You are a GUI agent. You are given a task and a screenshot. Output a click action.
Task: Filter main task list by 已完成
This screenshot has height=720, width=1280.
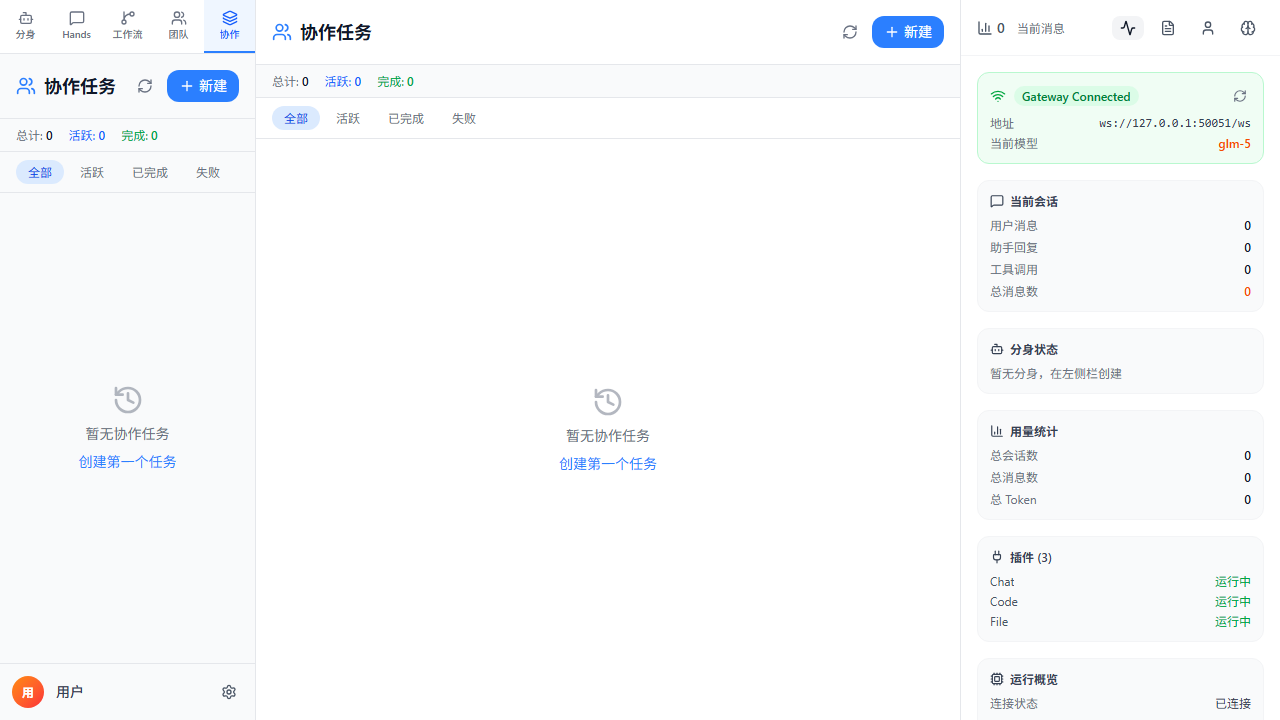click(406, 118)
